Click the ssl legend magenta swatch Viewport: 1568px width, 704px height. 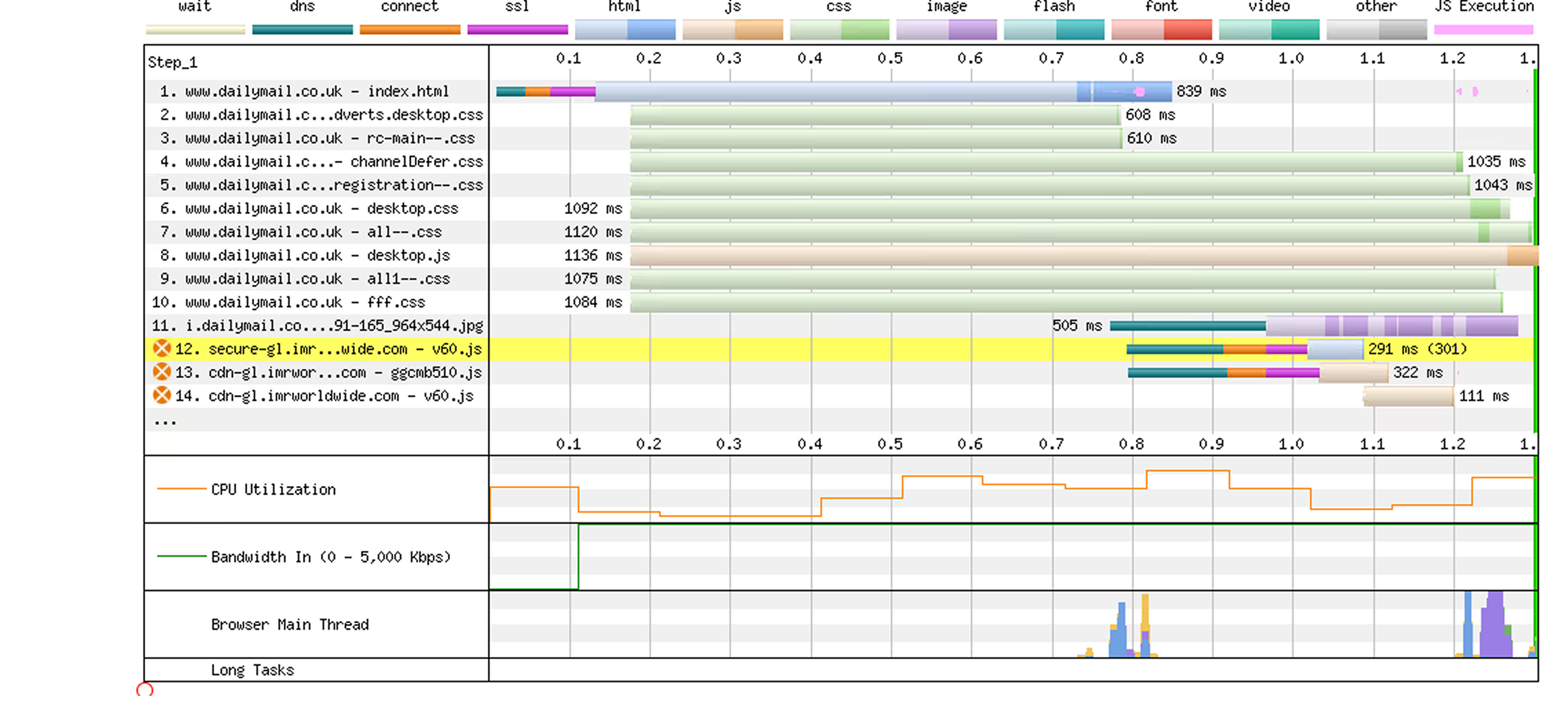pyautogui.click(x=518, y=30)
